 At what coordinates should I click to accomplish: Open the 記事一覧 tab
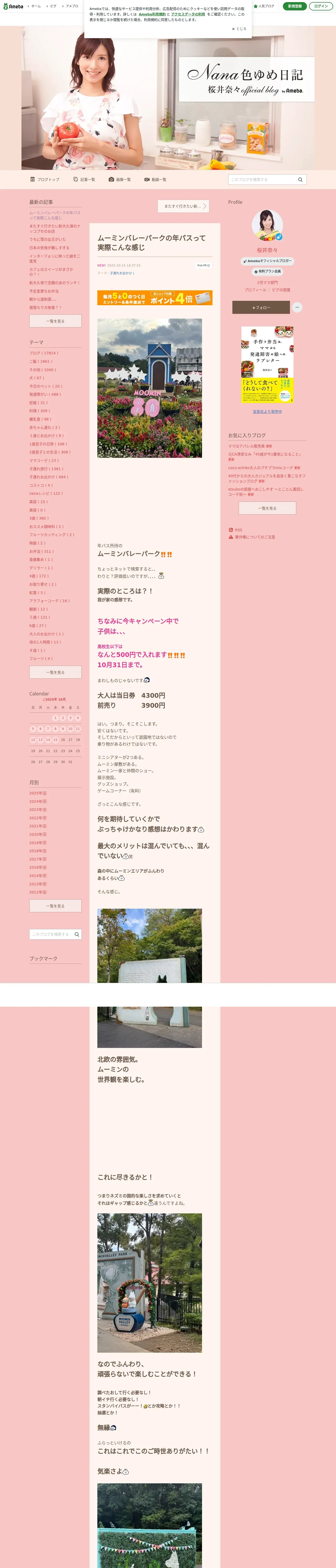pos(84,180)
